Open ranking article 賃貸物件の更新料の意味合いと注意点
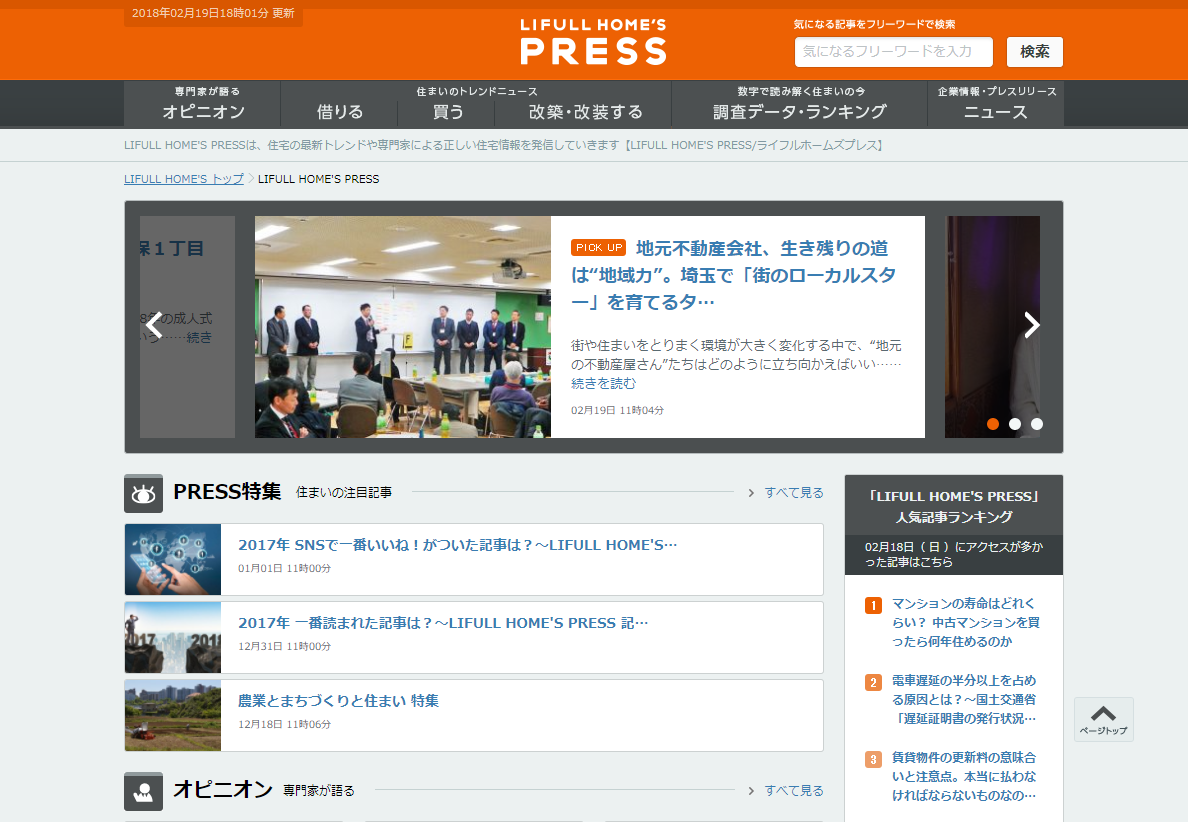 (x=964, y=776)
